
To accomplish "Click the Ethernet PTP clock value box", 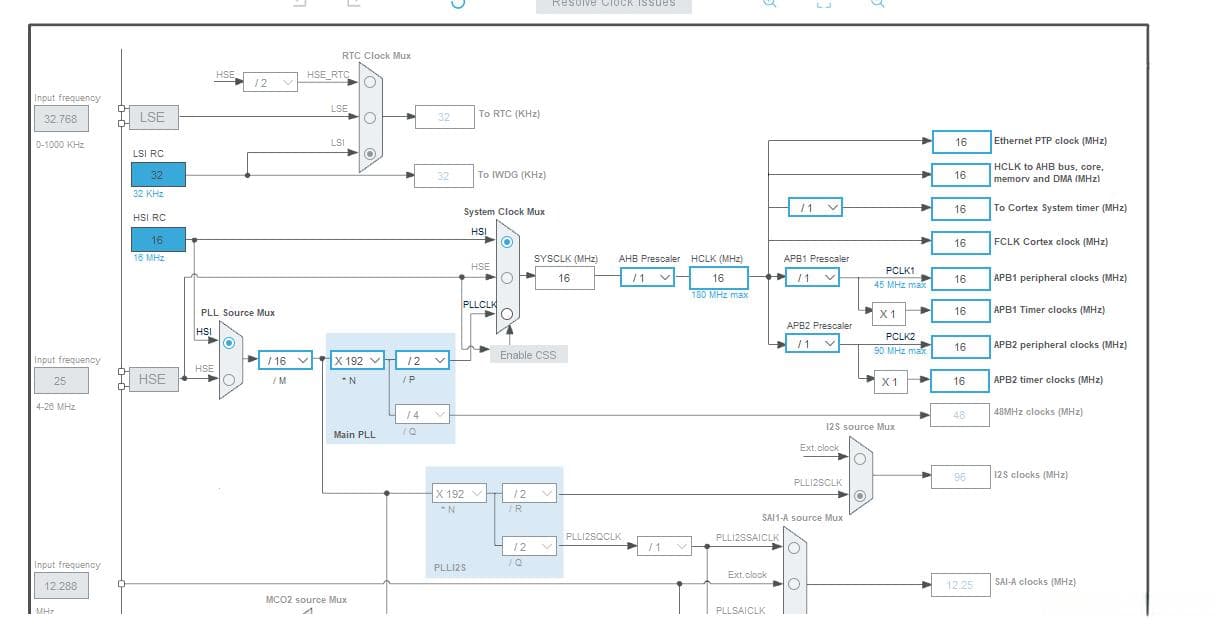I will tap(961, 142).
